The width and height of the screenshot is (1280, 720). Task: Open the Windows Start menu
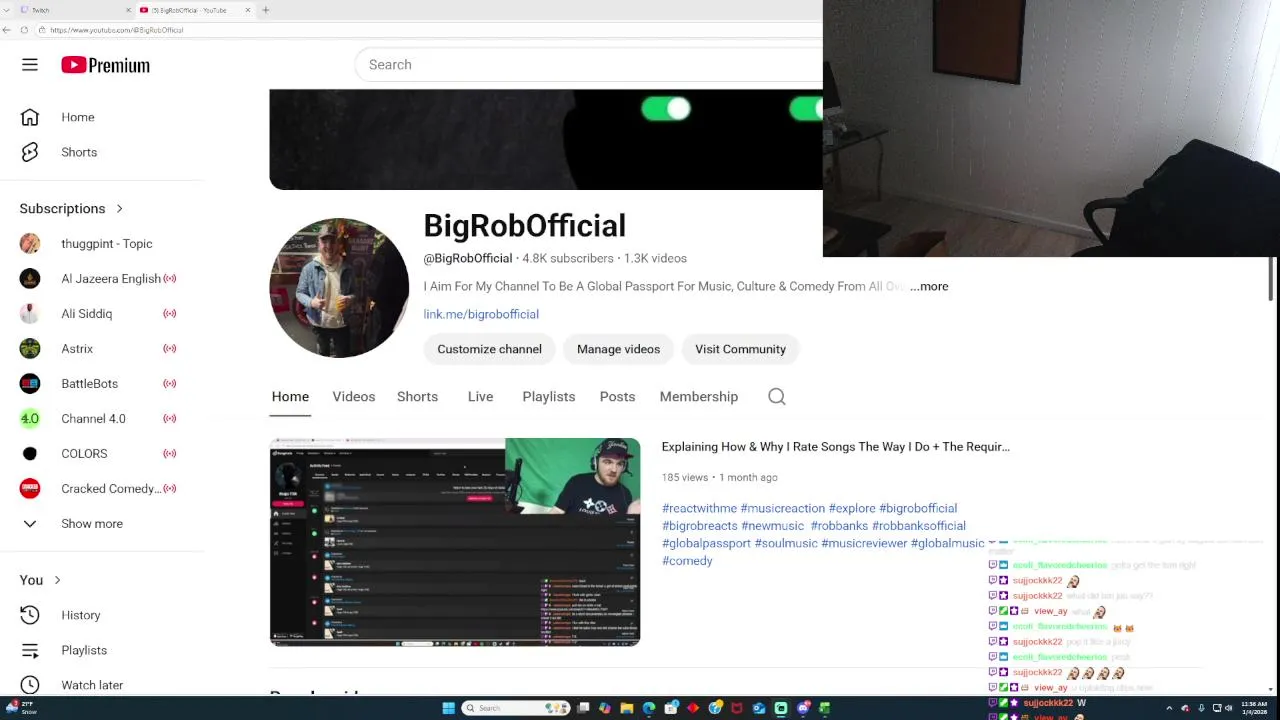pyautogui.click(x=449, y=708)
